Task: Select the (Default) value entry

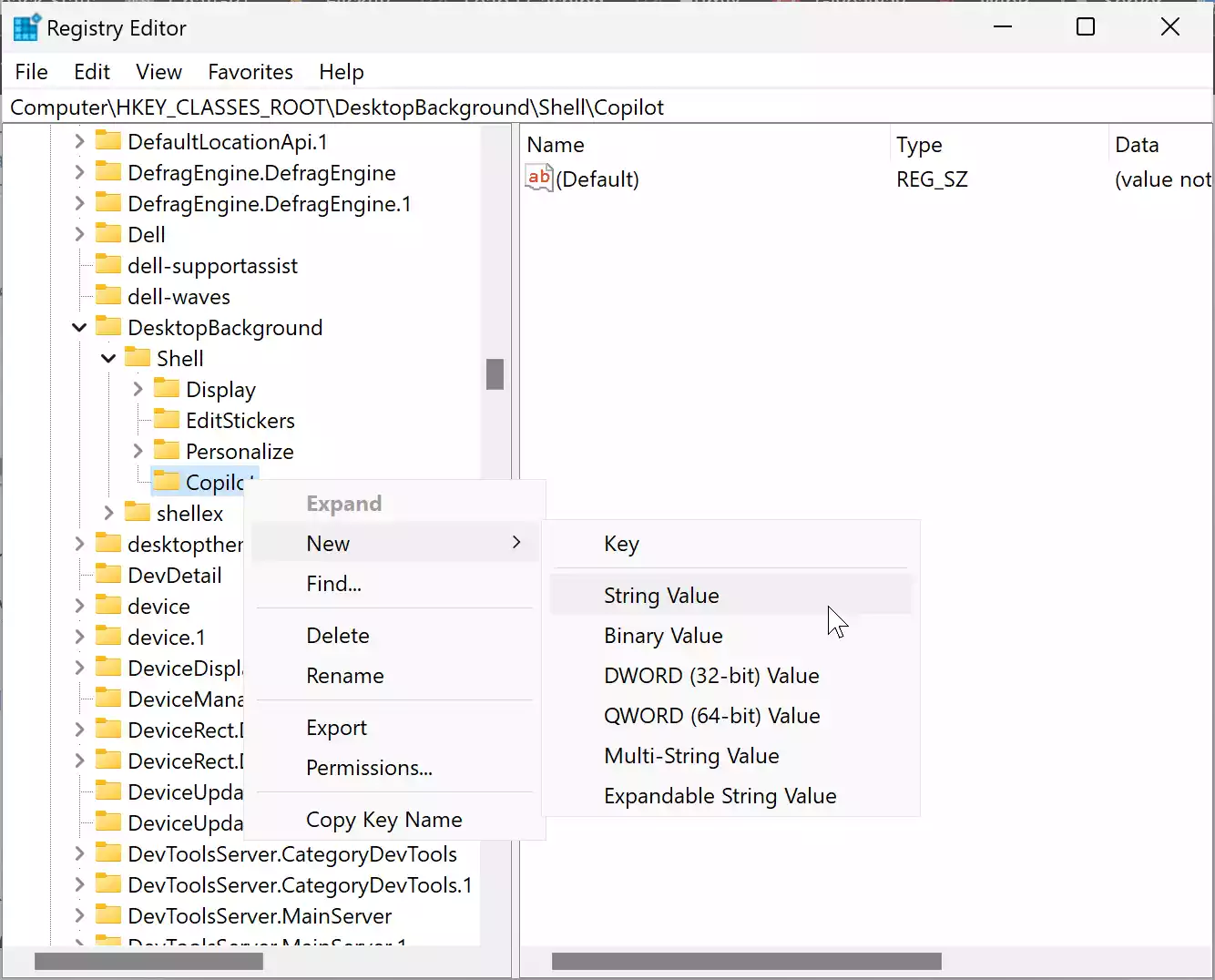Action: tap(597, 179)
